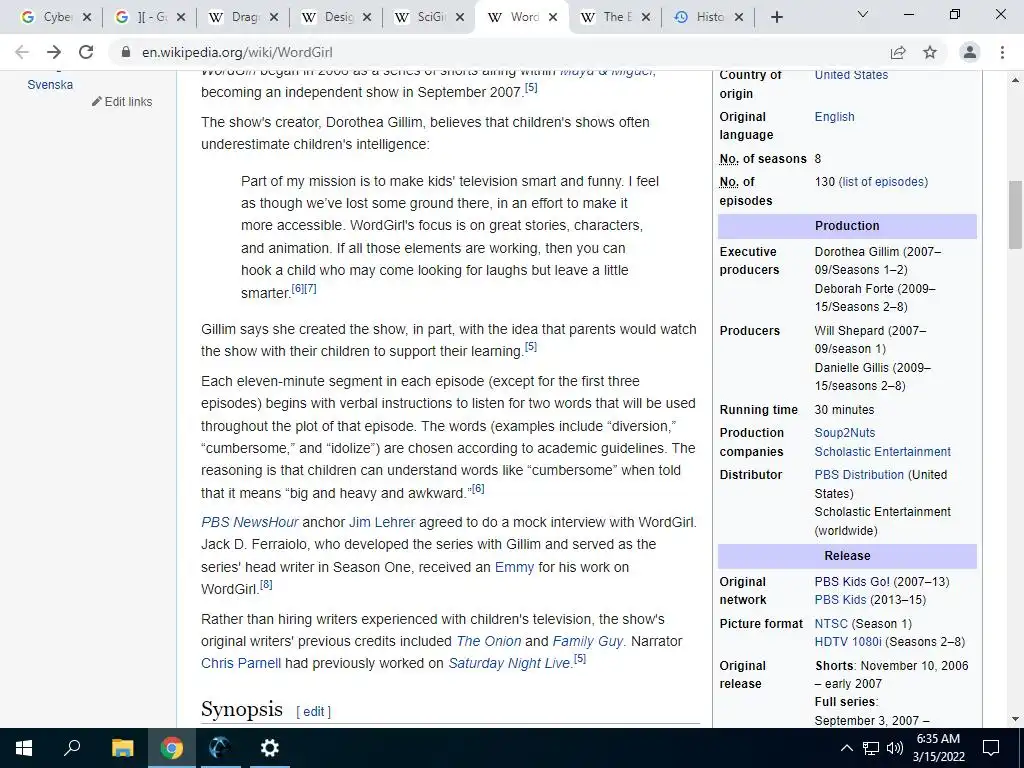Share this page using the share icon

[x=898, y=52]
